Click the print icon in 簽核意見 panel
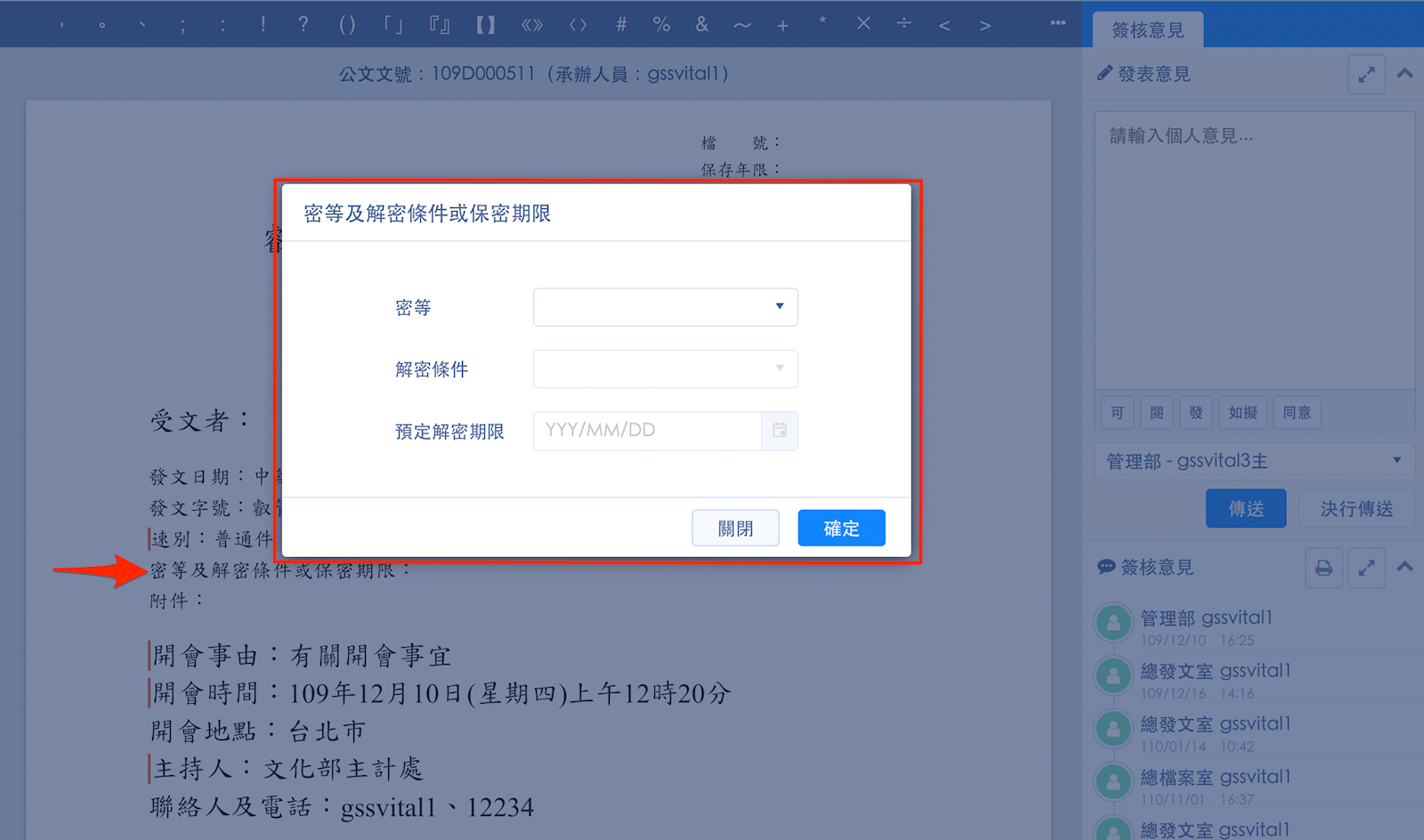Screen dimensions: 1424x840 [x=1323, y=568]
